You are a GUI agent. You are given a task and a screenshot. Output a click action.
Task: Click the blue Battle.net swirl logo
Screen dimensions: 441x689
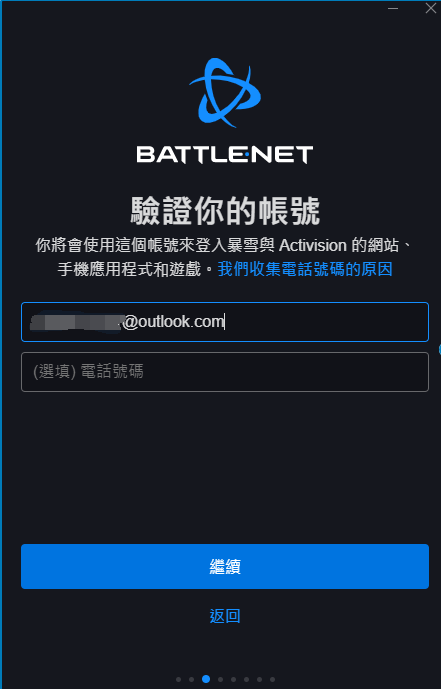pyautogui.click(x=225, y=93)
